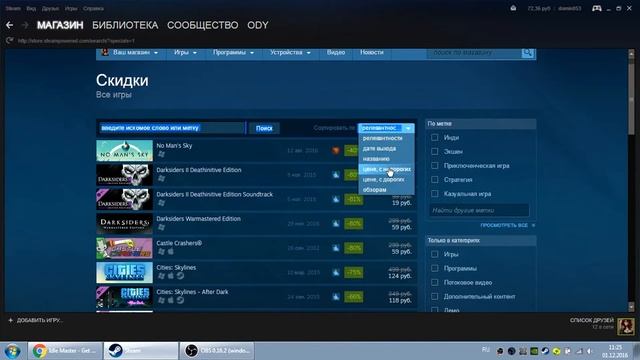Select sort by названию option
This screenshot has height=360, width=640.
(387, 159)
